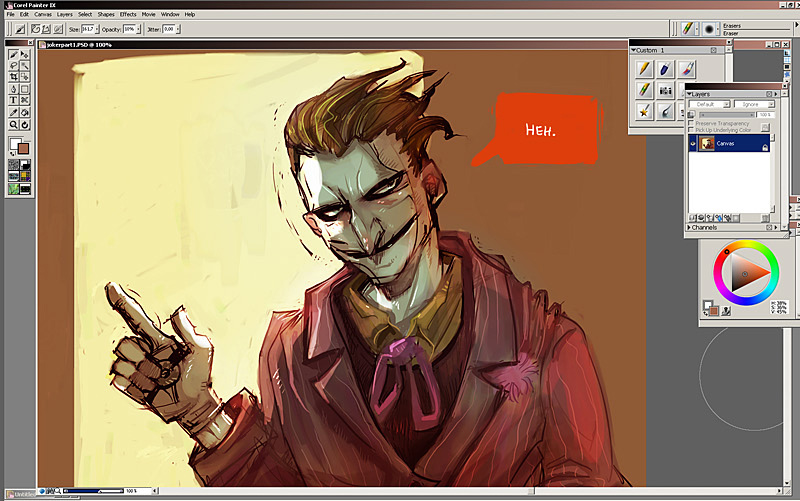
Task: Select the Magic Wand tool
Action: [x=24, y=65]
